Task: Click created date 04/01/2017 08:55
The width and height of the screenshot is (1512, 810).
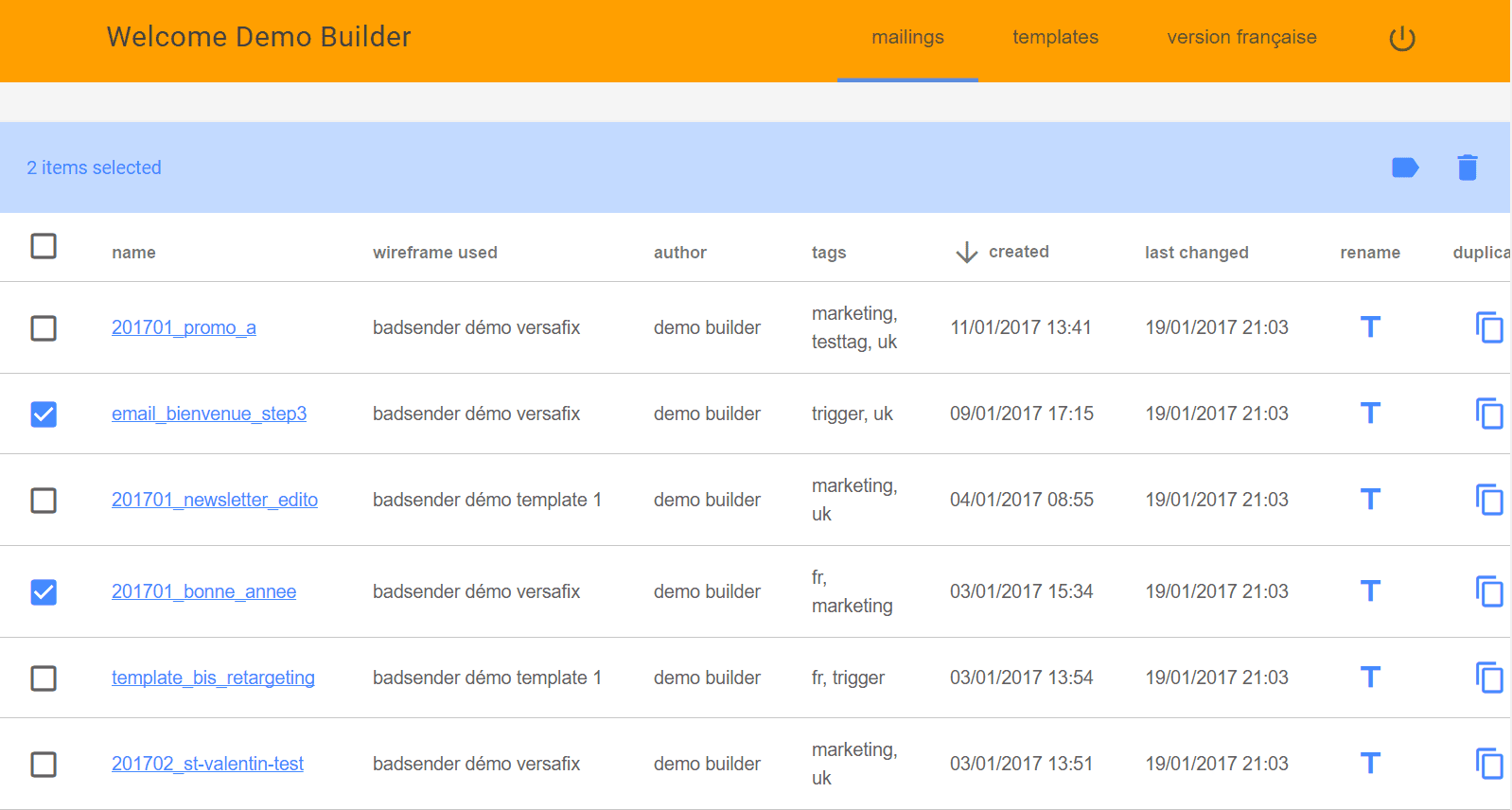Action: [x=1022, y=500]
